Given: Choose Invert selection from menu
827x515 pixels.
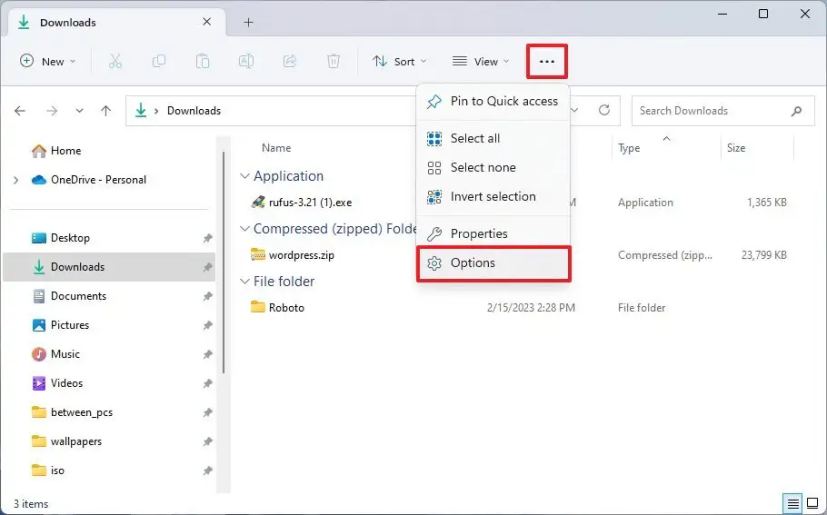Looking at the screenshot, I should point(493,197).
